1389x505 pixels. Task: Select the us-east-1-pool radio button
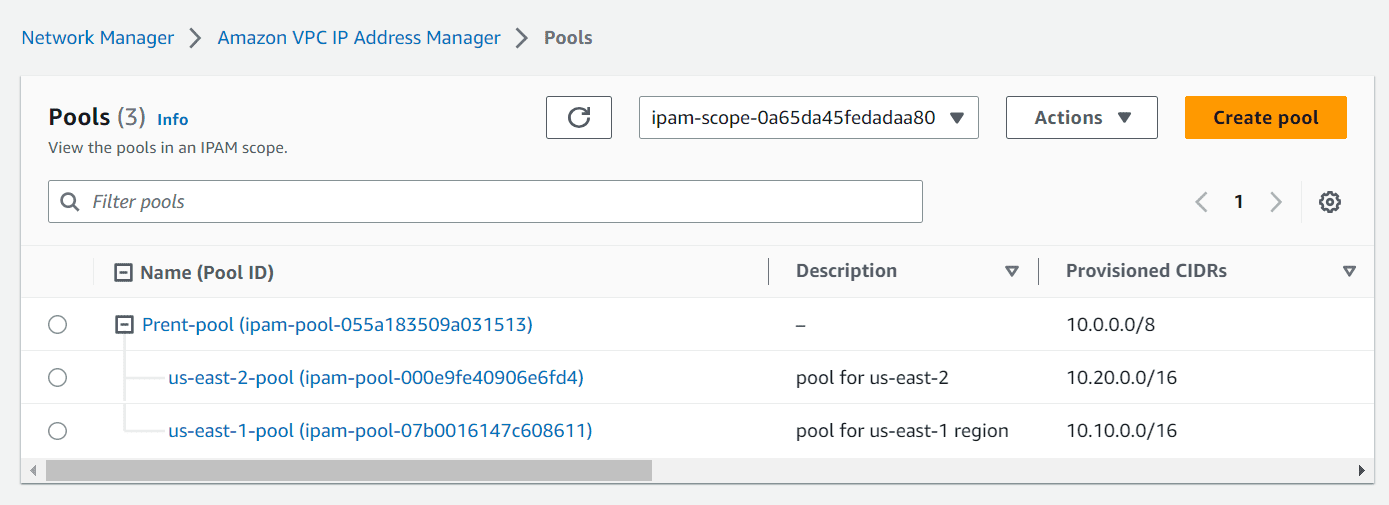tap(58, 430)
